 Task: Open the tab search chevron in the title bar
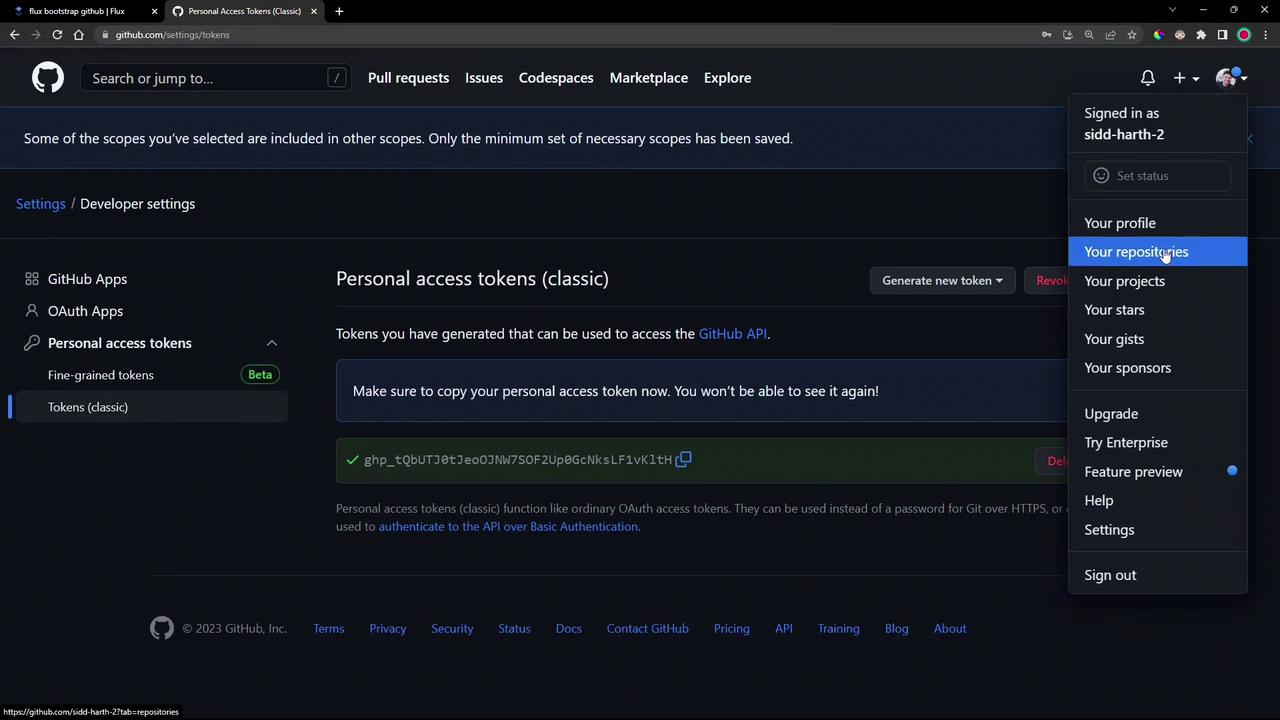[x=1173, y=10]
